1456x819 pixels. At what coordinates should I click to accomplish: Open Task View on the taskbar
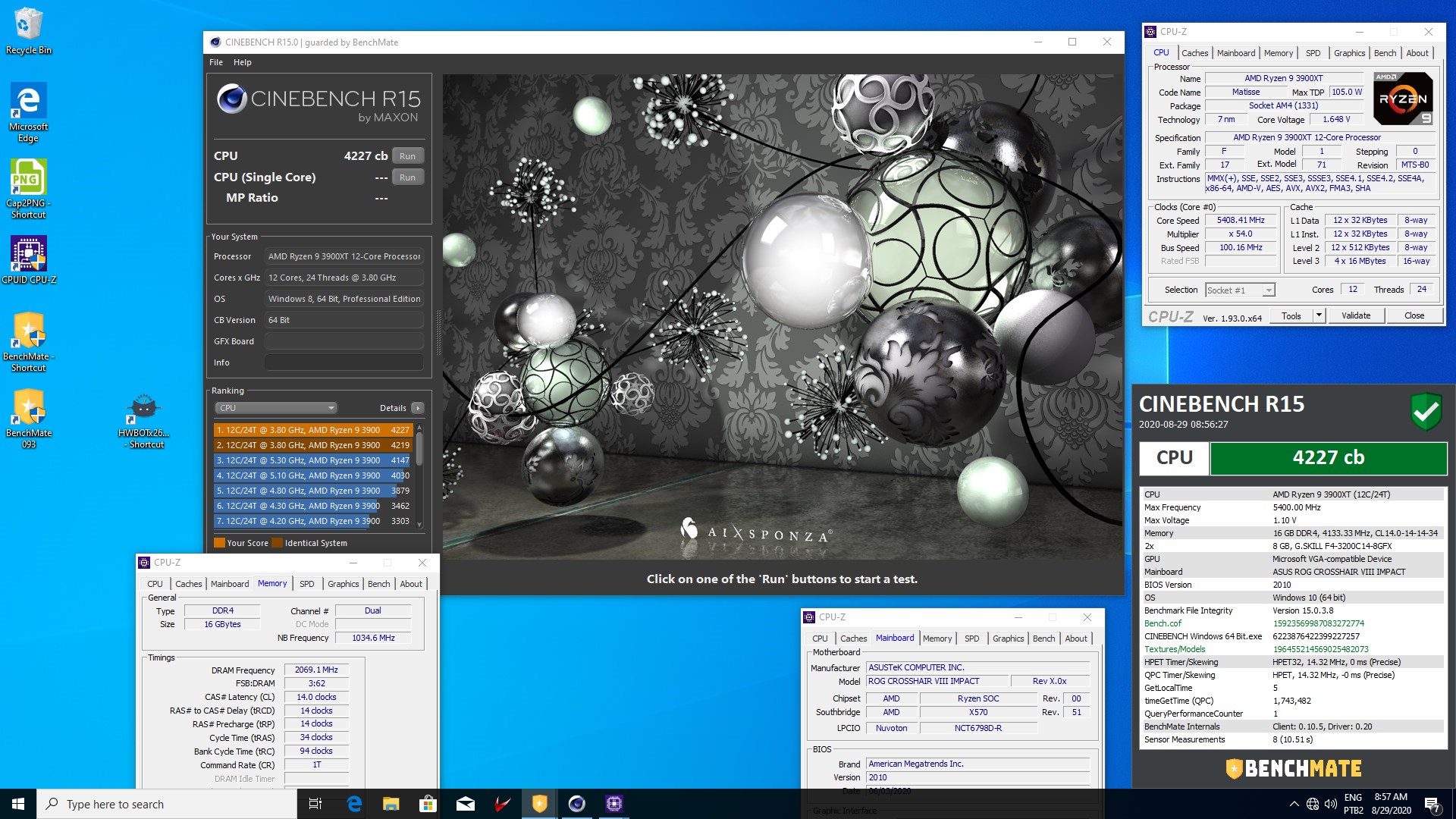[315, 804]
